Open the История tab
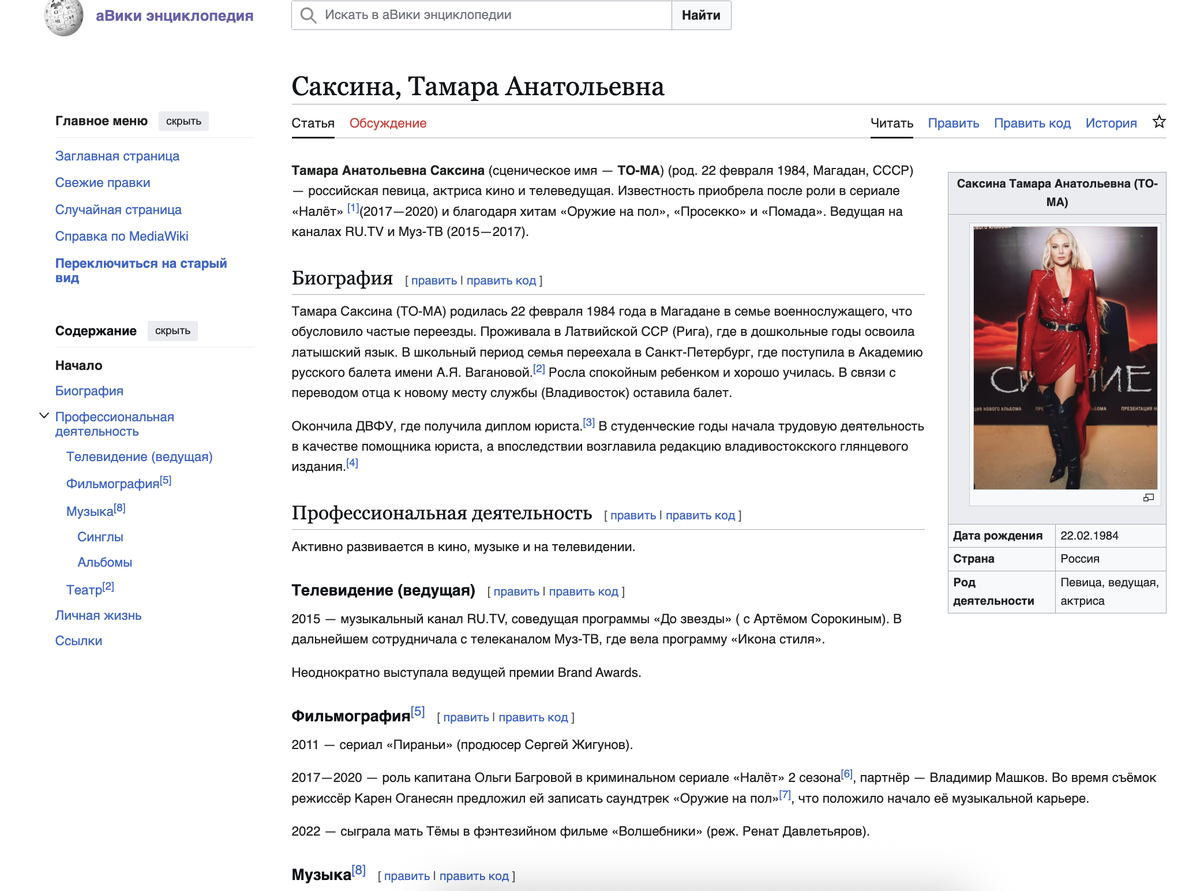 (1111, 122)
